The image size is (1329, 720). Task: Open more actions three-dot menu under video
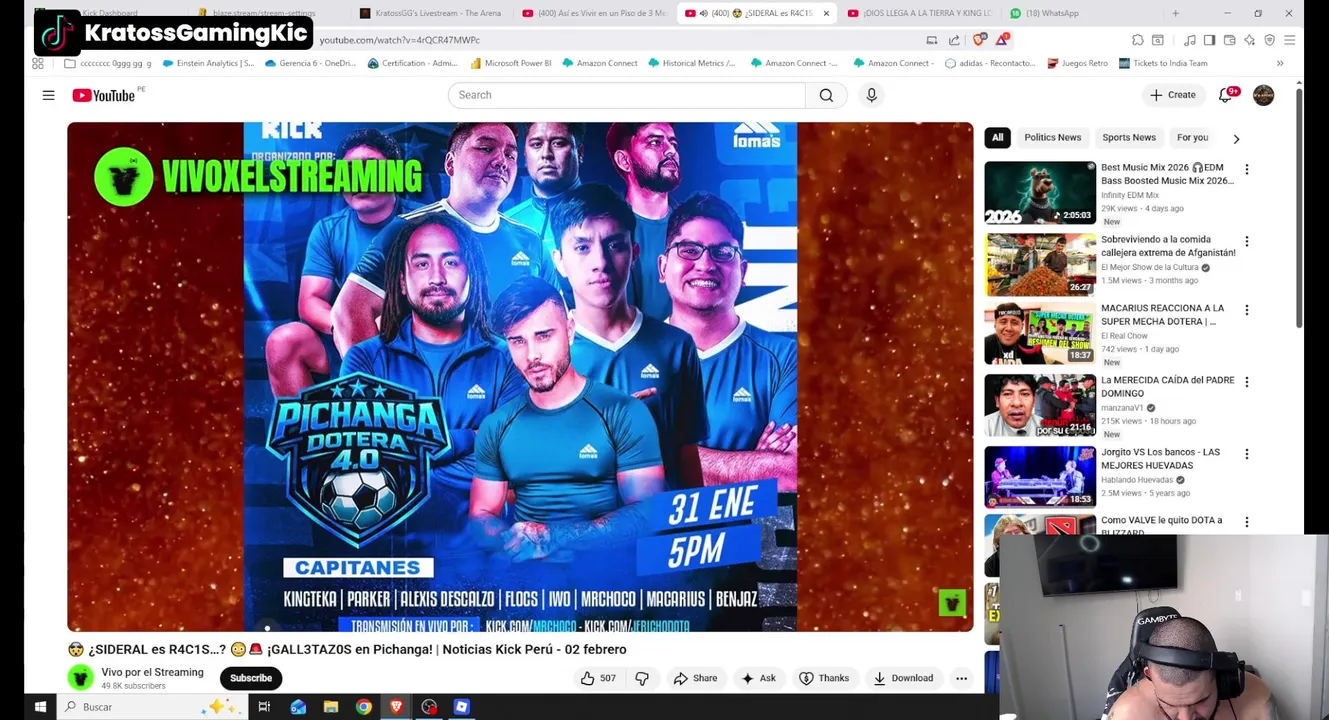[x=961, y=678]
